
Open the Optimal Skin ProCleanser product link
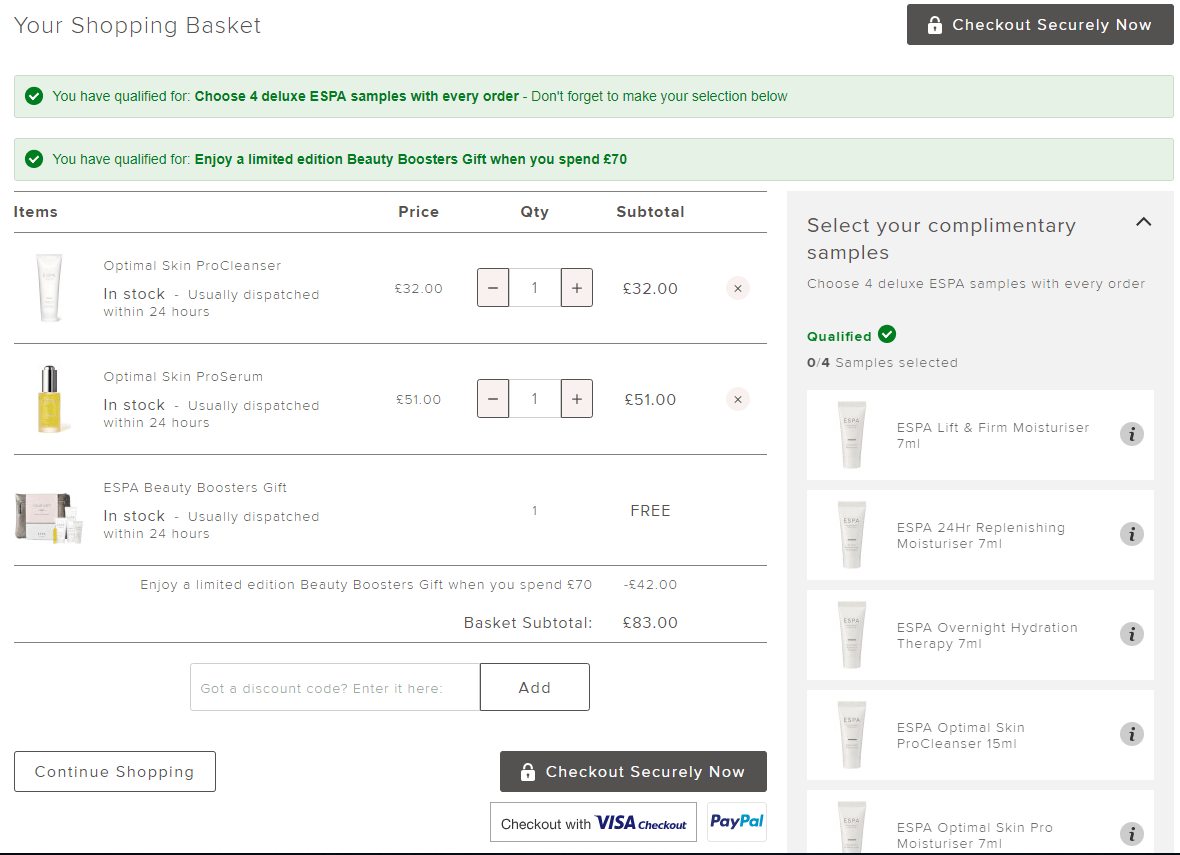[192, 266]
